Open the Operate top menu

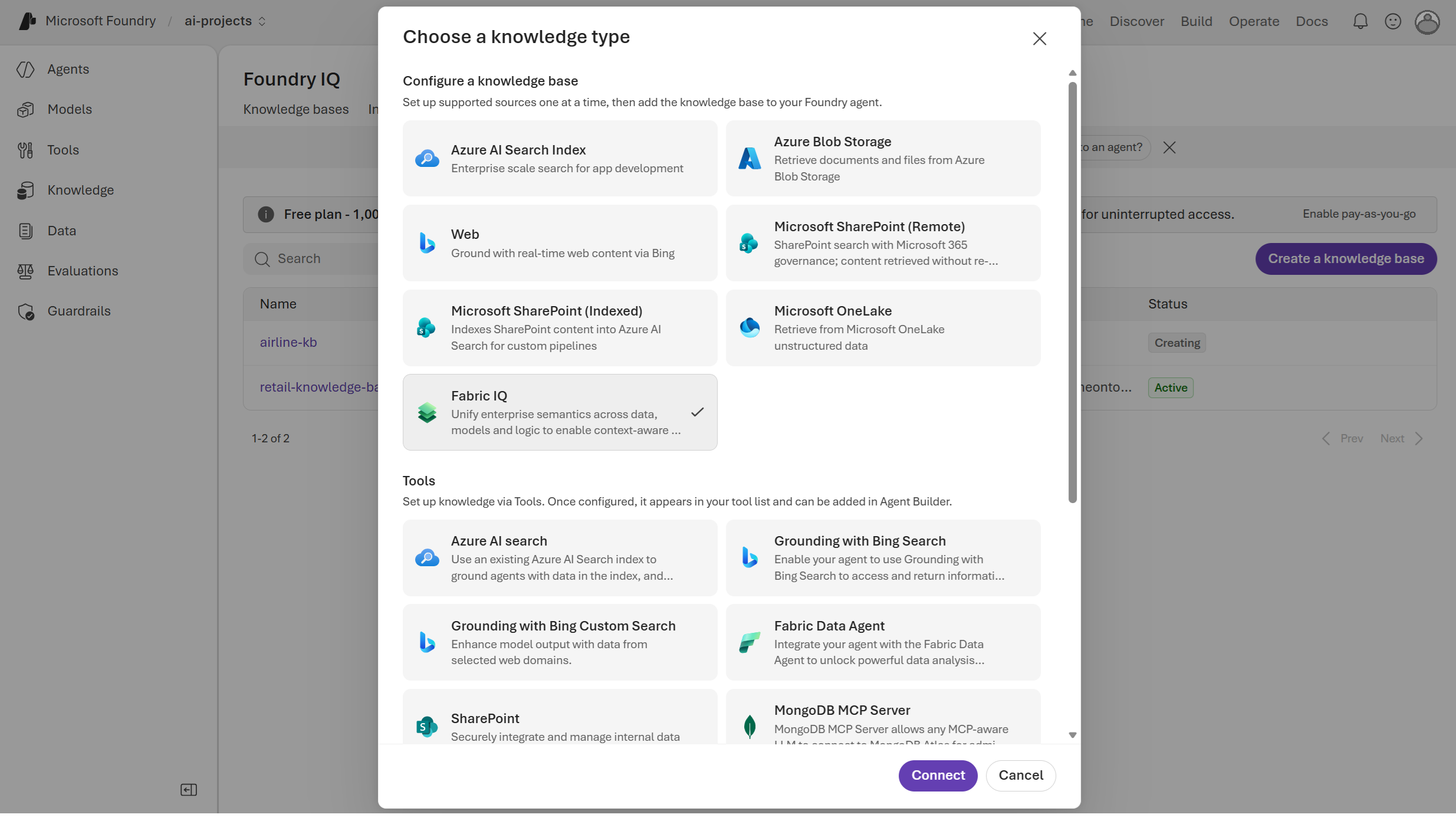(1254, 22)
